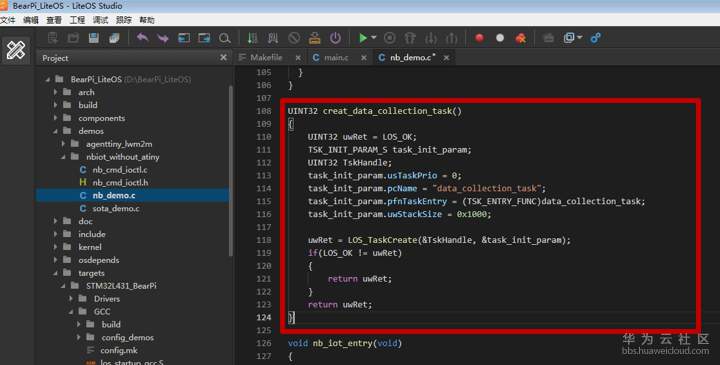
Task: Click the orange burn/flash icon
Action: 315,38
